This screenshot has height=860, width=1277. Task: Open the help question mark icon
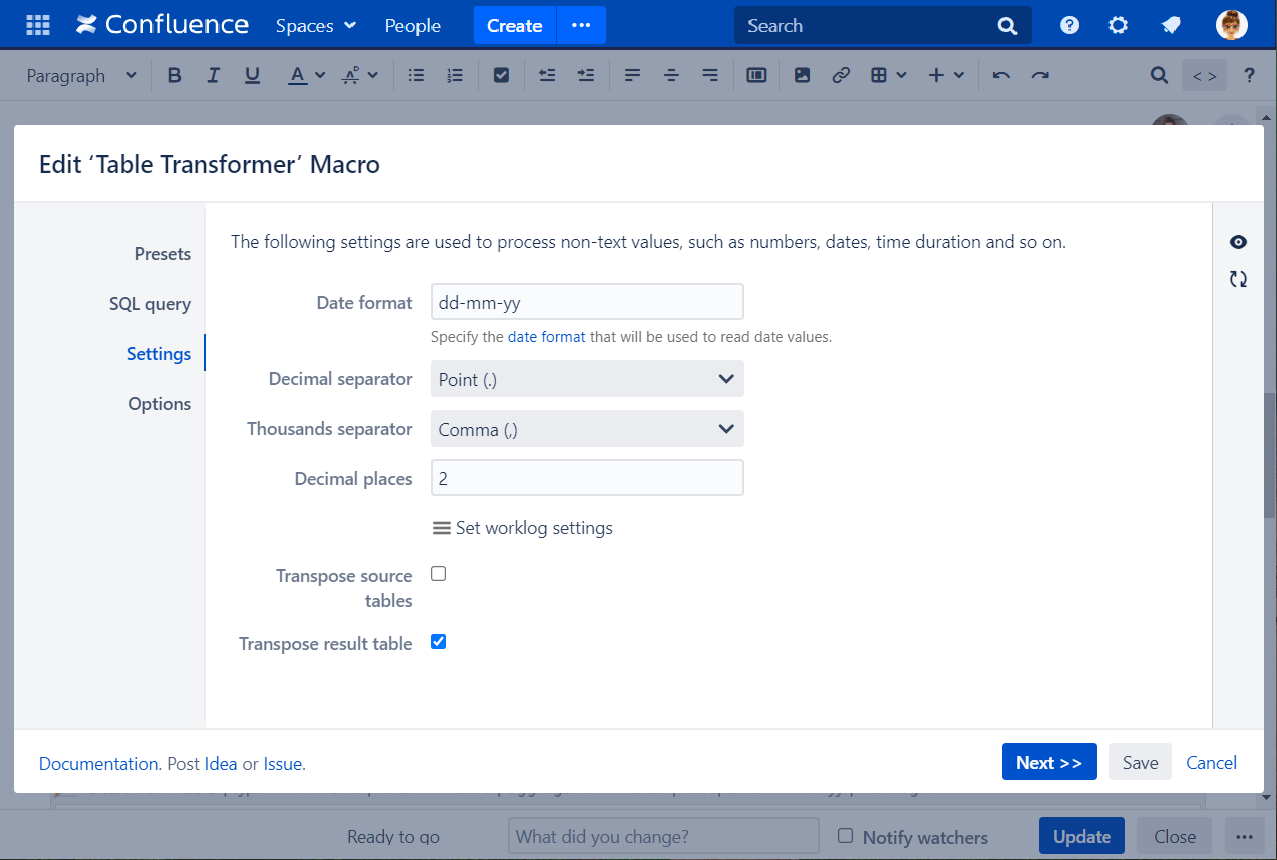[1069, 25]
